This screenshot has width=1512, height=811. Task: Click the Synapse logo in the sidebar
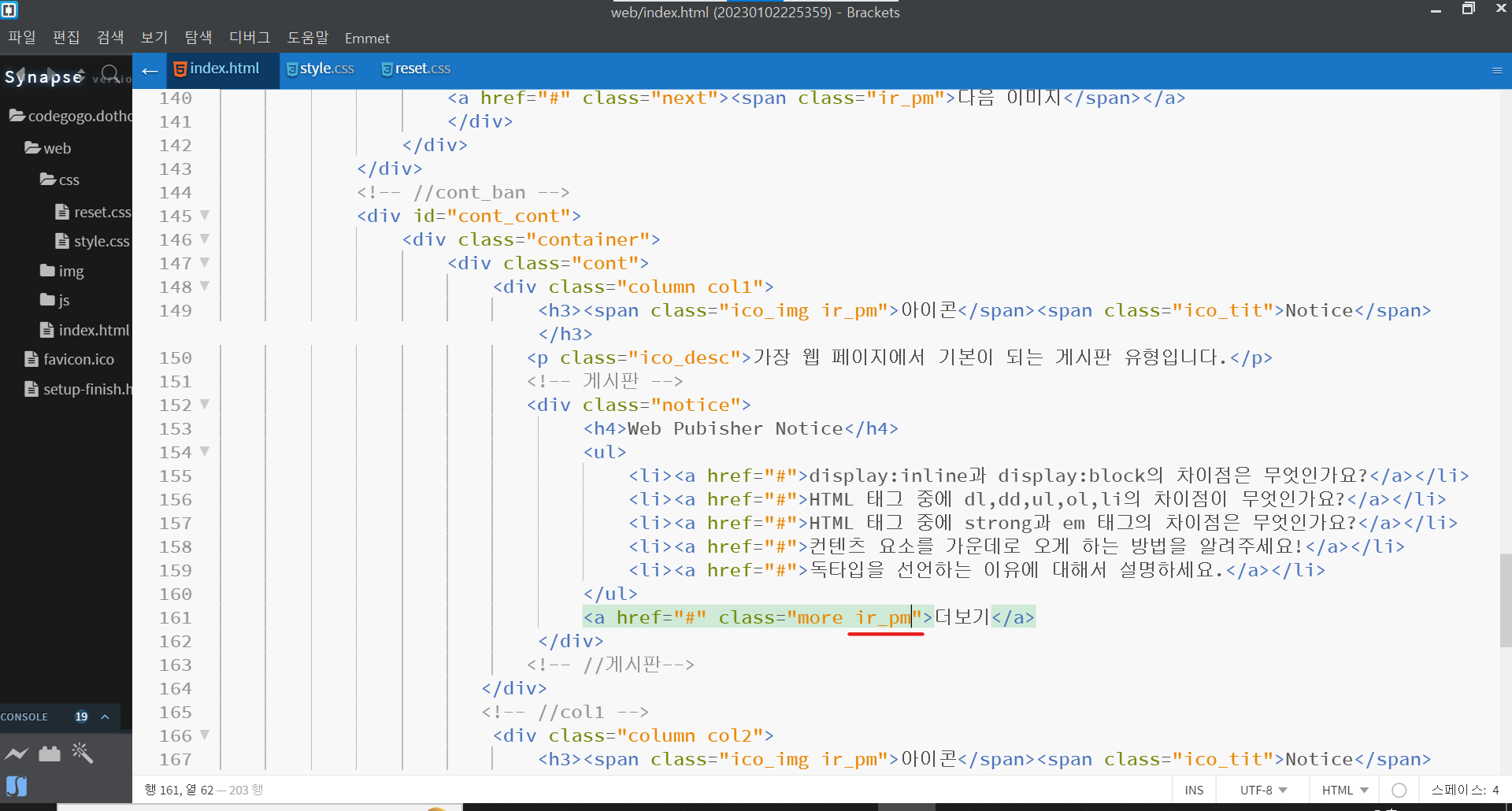click(43, 76)
